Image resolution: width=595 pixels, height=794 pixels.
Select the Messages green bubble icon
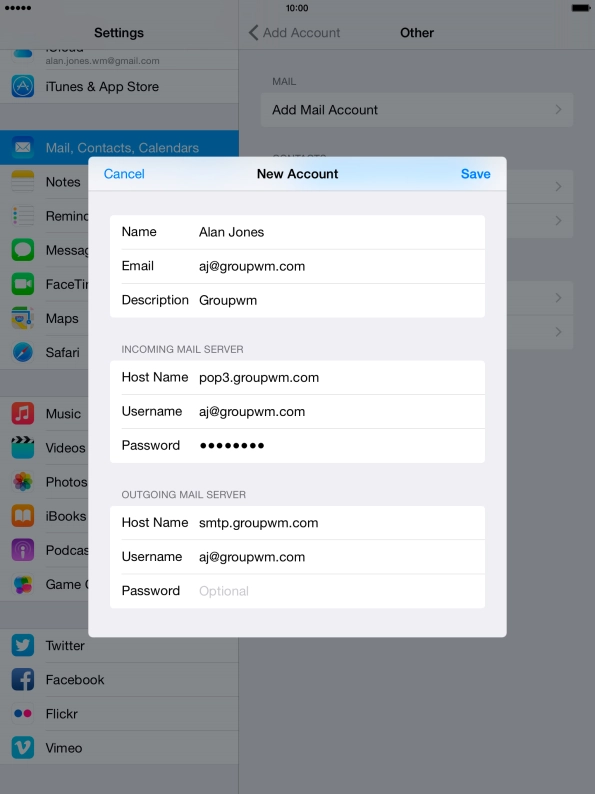(23, 250)
